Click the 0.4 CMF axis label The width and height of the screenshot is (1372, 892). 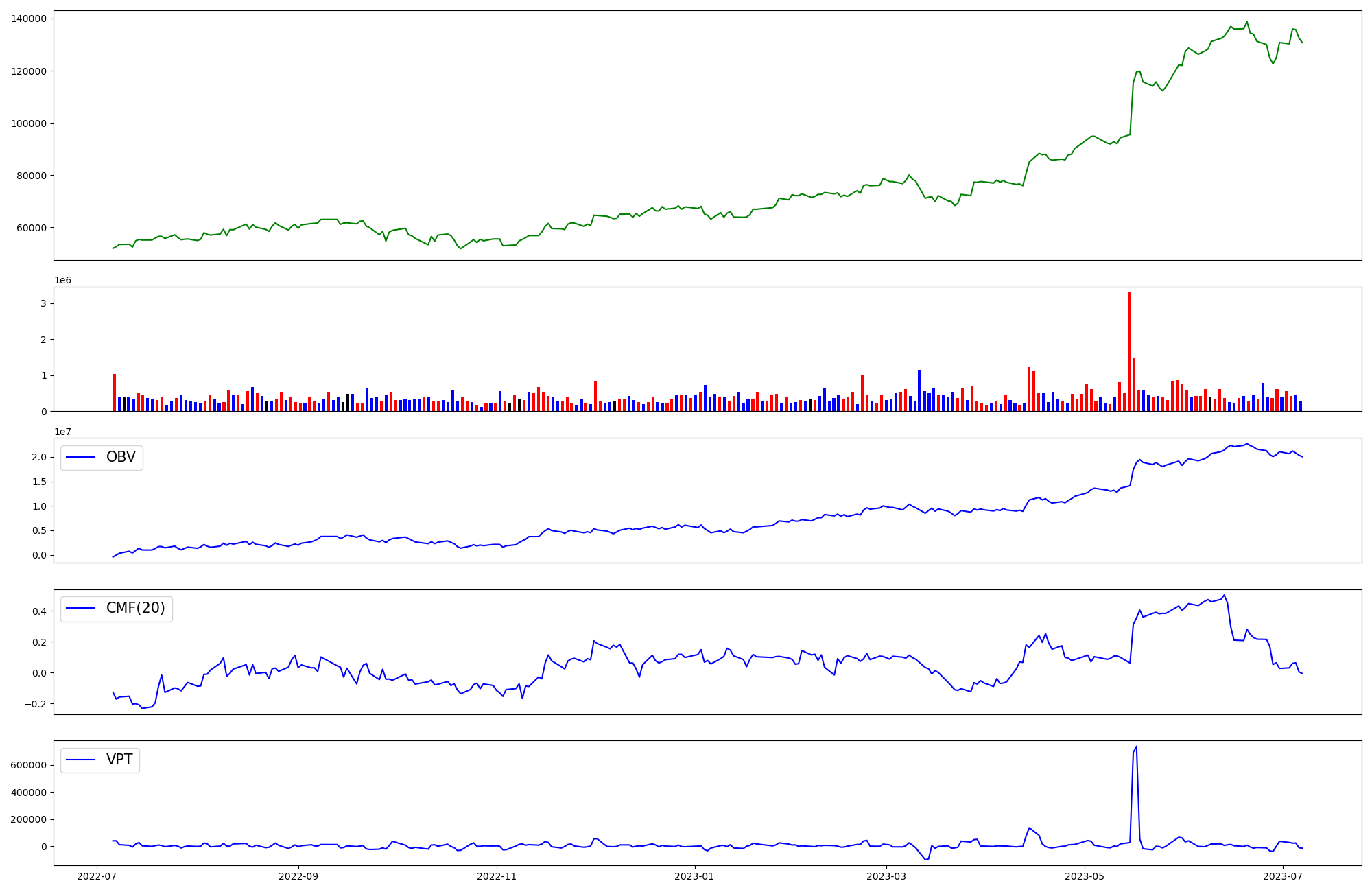(x=38, y=611)
